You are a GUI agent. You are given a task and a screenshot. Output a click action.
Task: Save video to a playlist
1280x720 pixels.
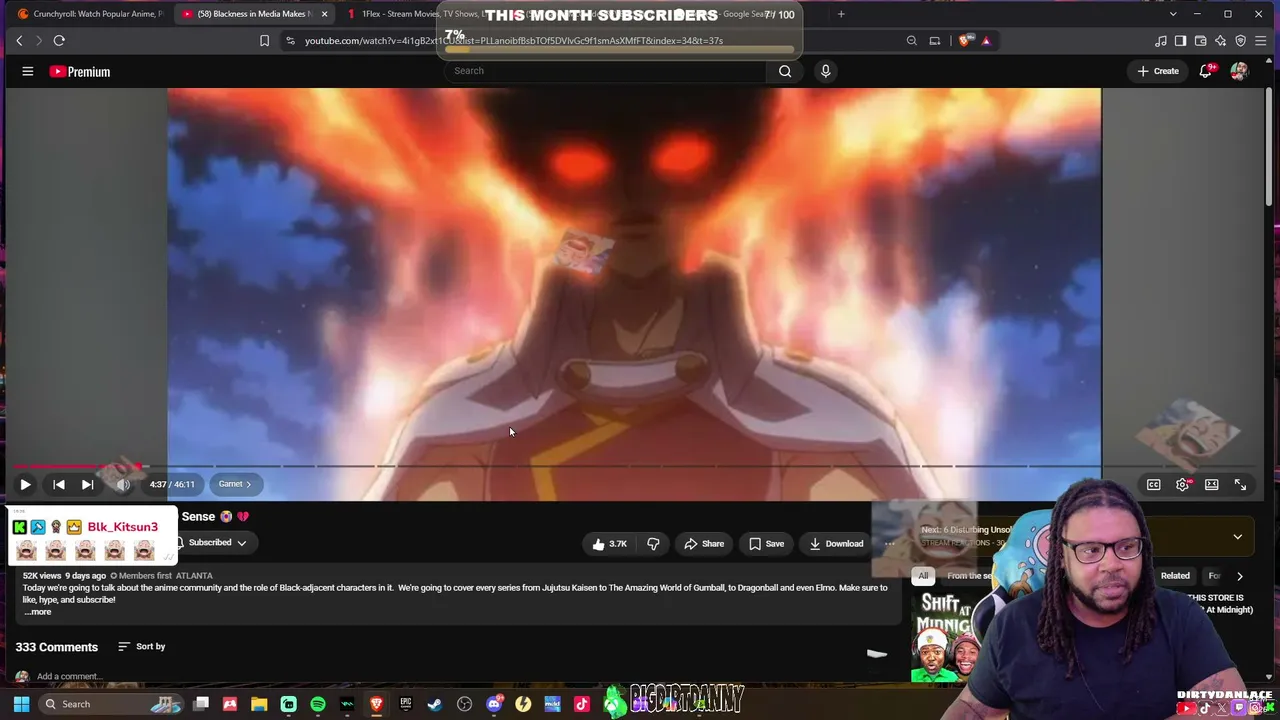coord(766,543)
